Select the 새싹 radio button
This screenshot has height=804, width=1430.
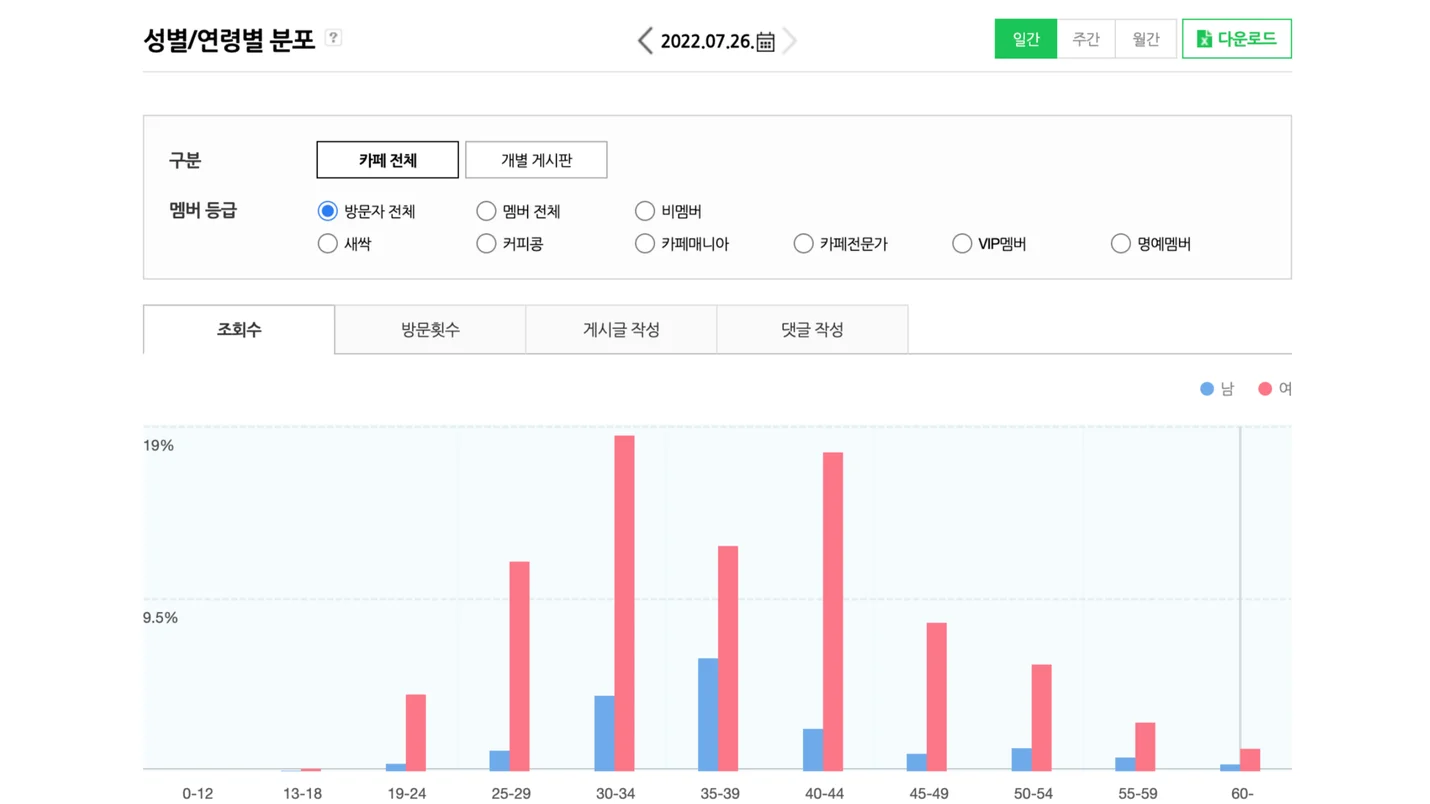[327, 243]
